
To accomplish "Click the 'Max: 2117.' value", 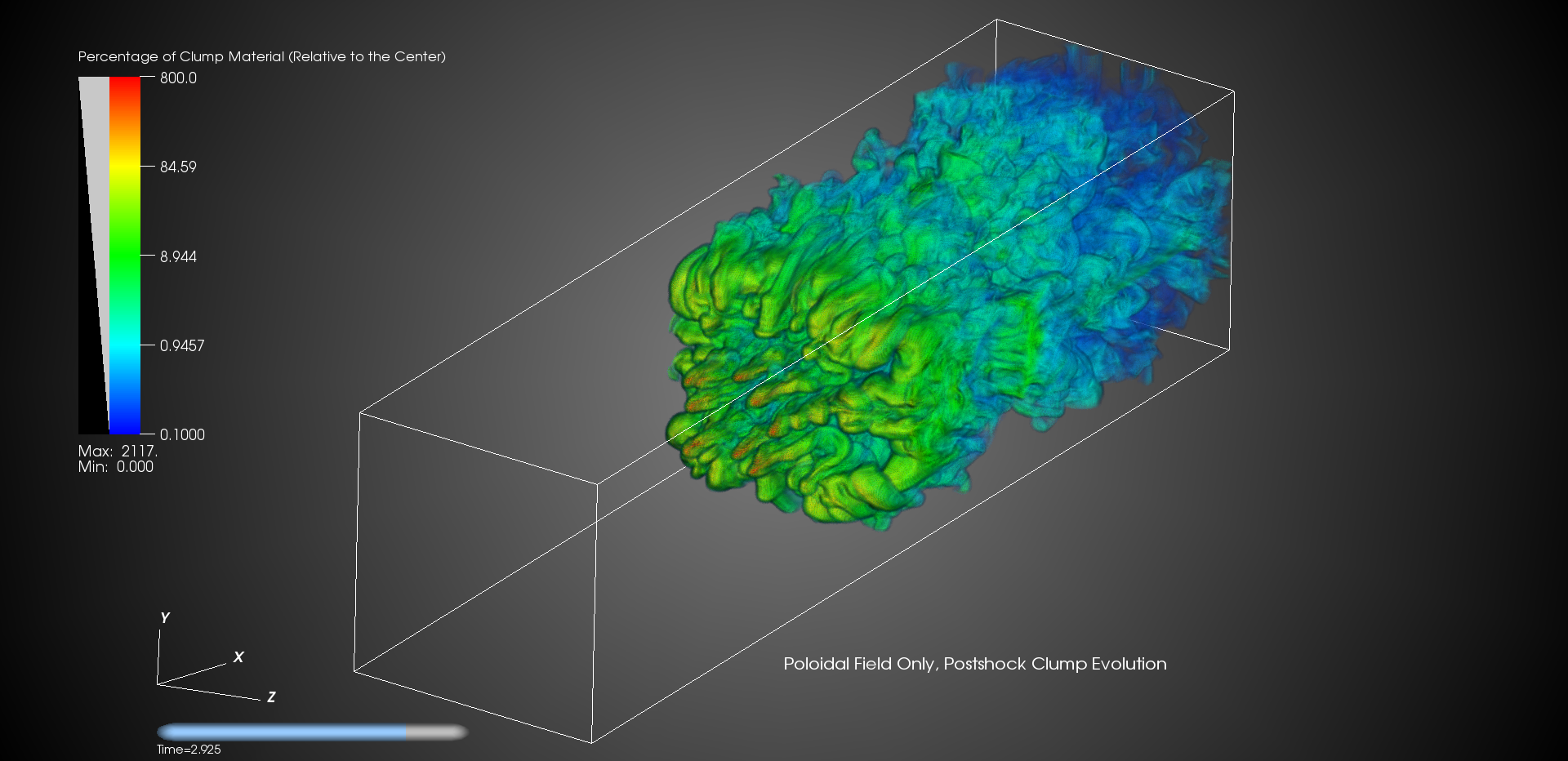I will click(118, 451).
